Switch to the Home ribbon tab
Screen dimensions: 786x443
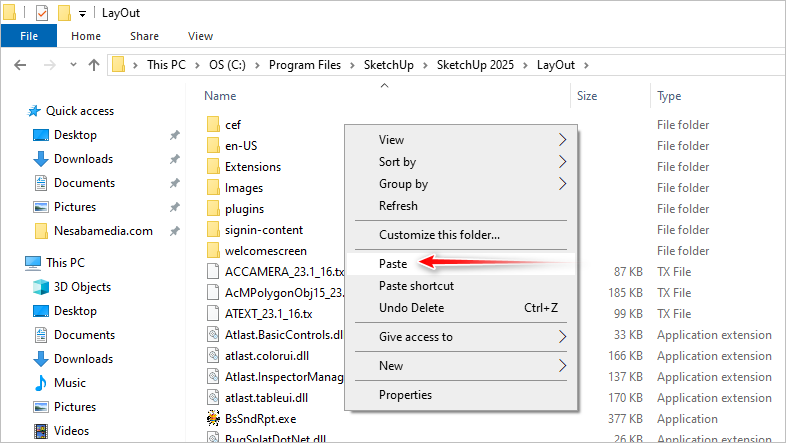(86, 36)
